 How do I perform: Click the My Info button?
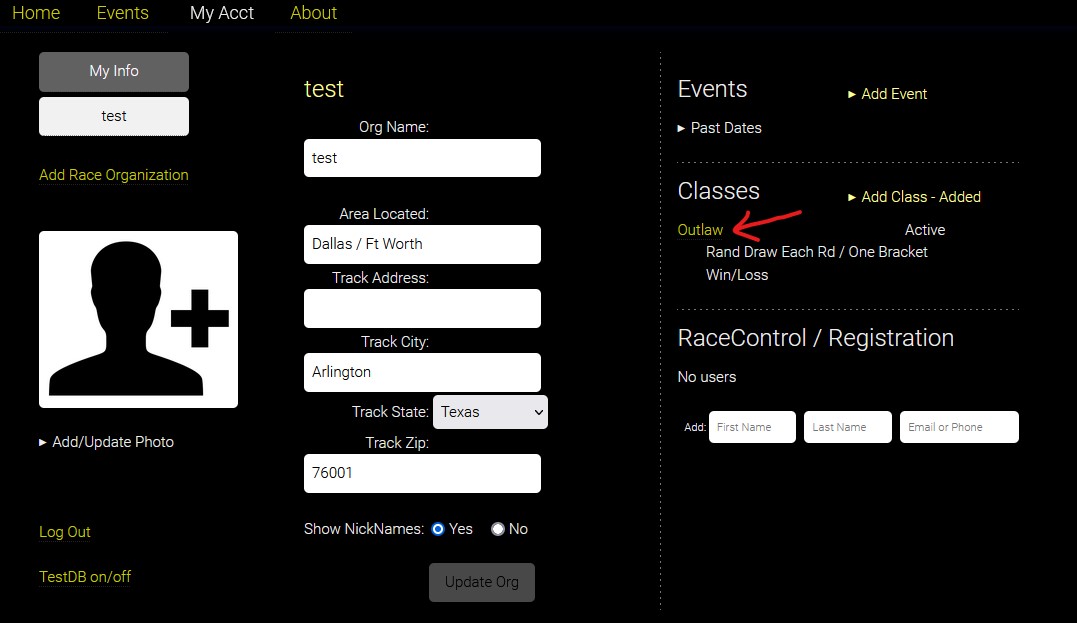(114, 72)
